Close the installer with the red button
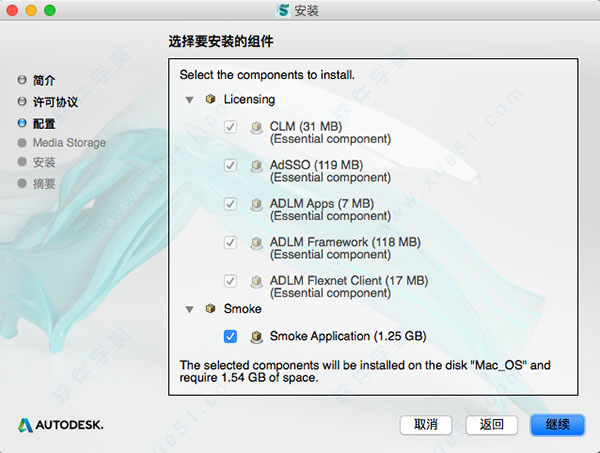The height and width of the screenshot is (453, 600). (12, 10)
